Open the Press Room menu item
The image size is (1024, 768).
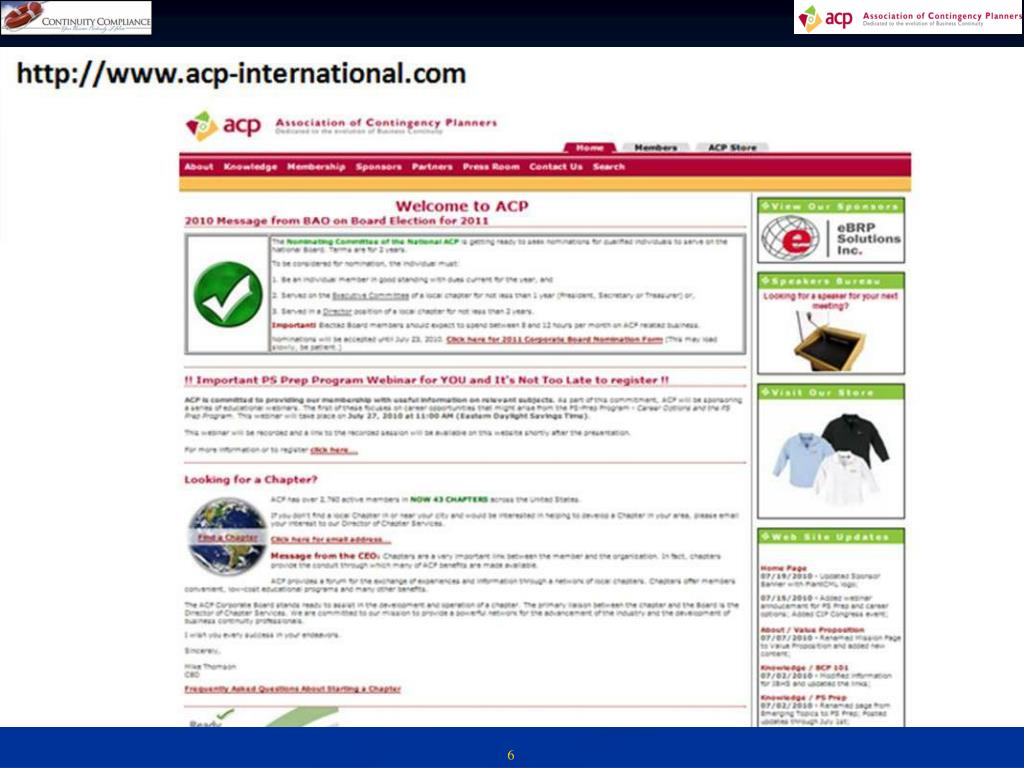pos(491,167)
